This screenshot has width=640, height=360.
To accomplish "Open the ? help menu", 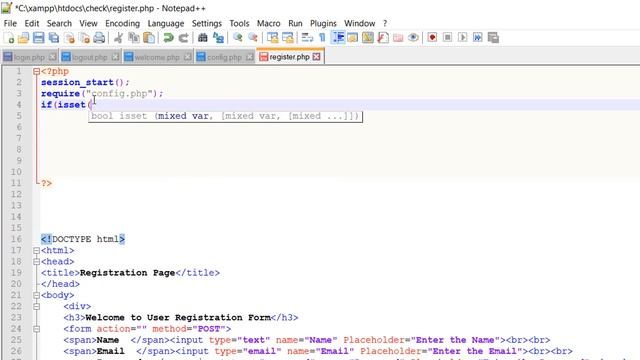I will [385, 23].
